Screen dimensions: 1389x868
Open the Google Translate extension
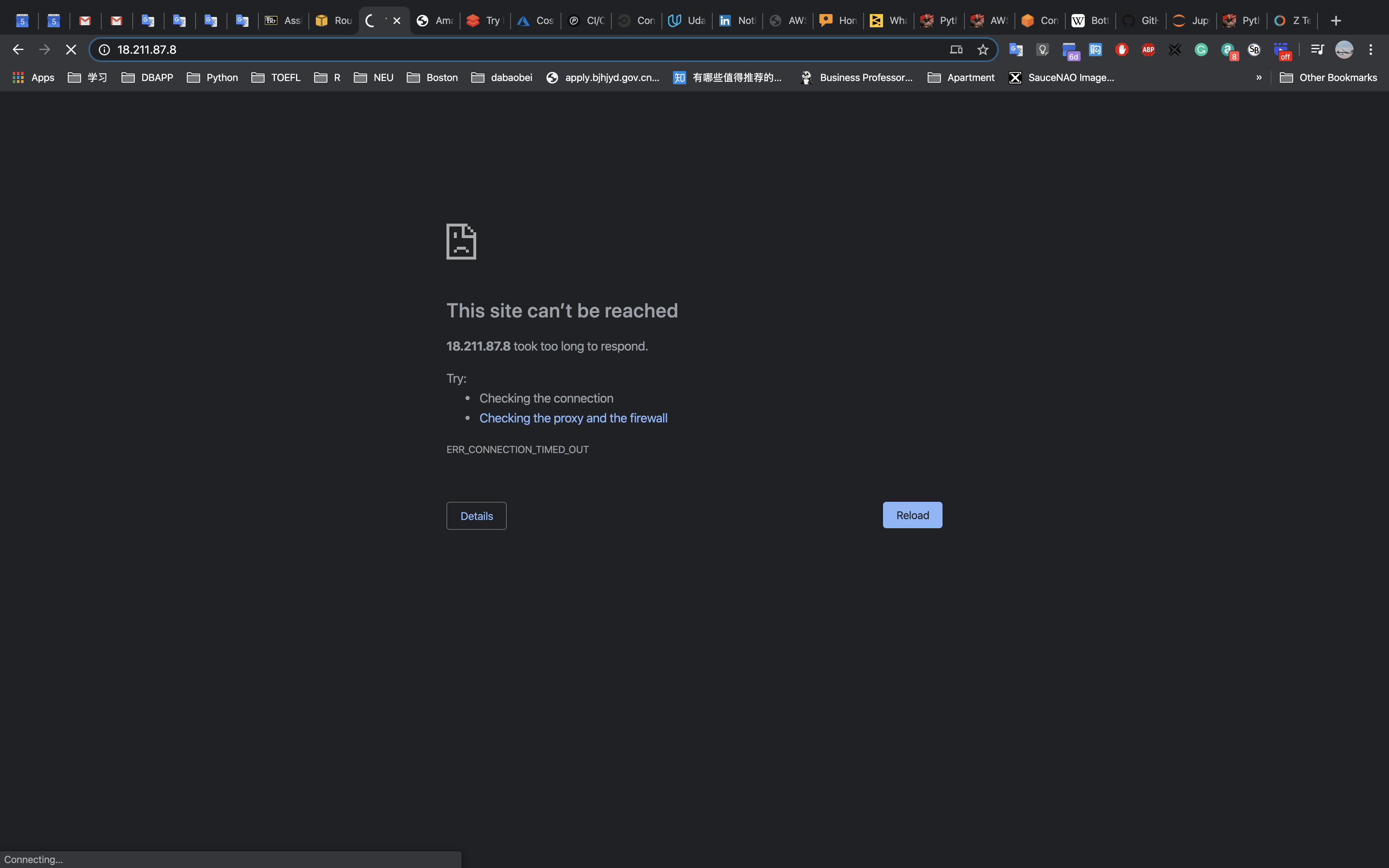click(1016, 50)
